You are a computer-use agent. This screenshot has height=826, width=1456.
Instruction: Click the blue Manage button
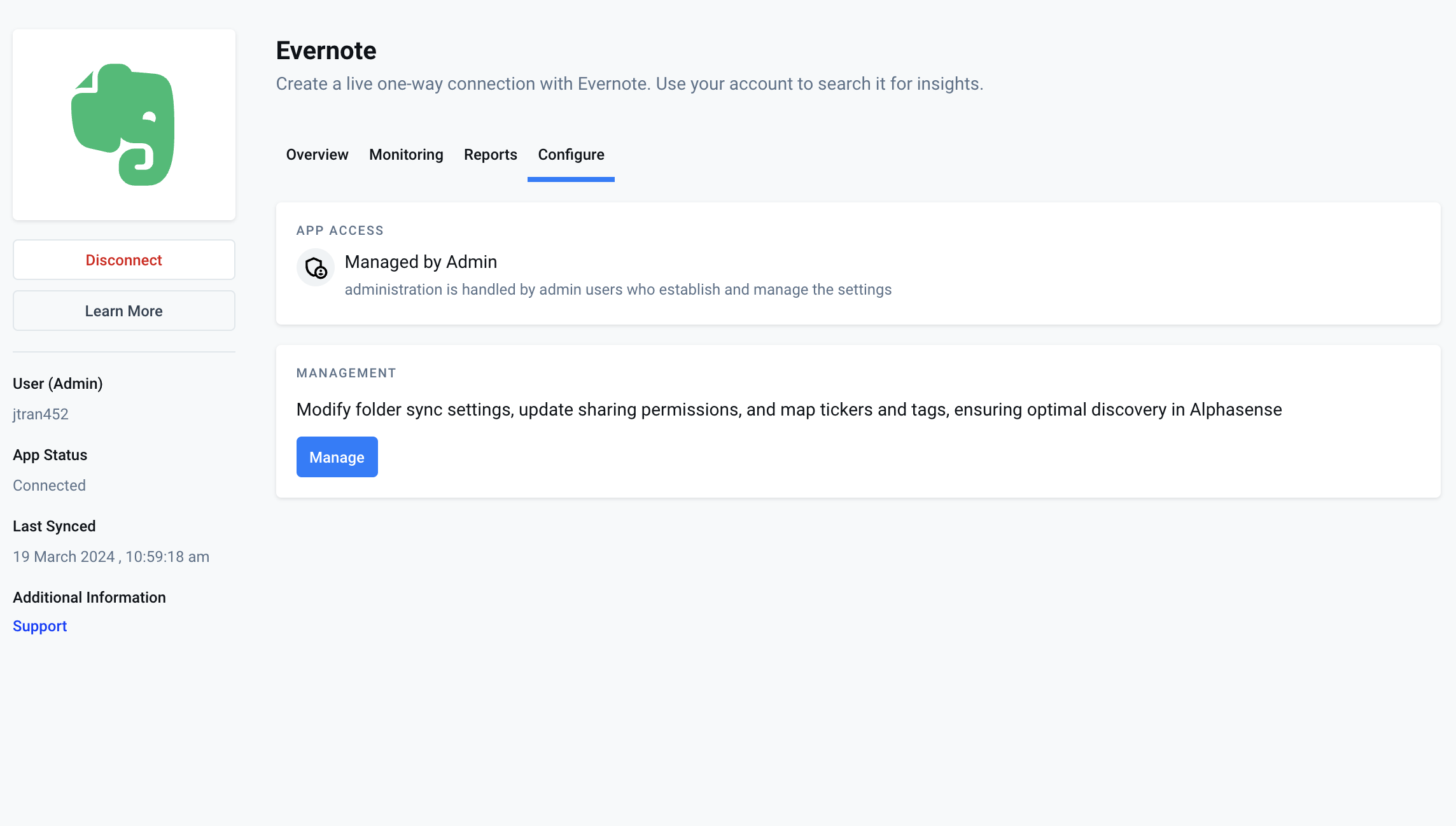337,457
